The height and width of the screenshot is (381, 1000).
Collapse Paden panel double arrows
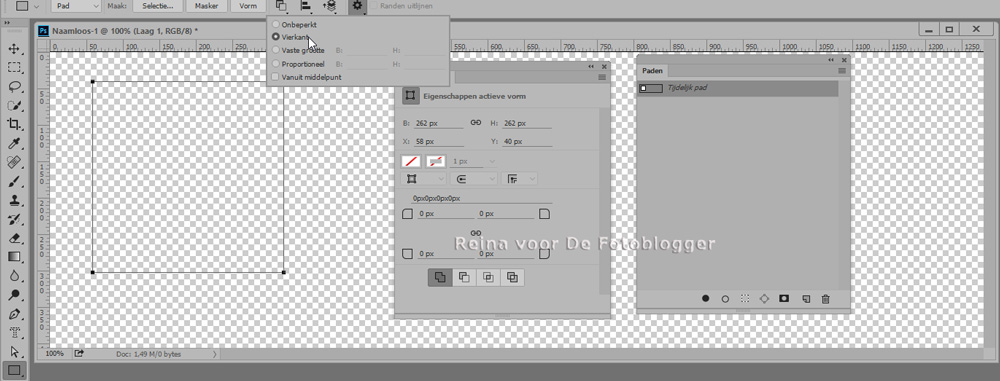point(832,59)
